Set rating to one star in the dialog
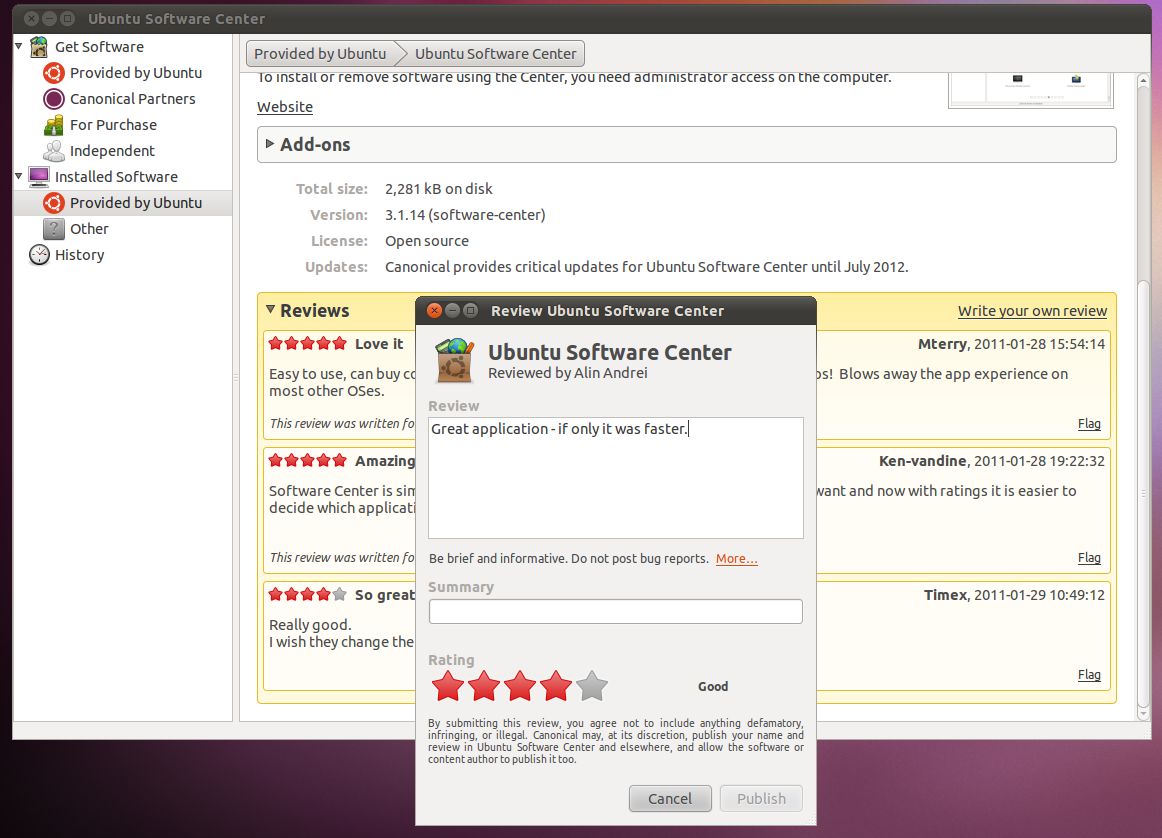 point(448,686)
